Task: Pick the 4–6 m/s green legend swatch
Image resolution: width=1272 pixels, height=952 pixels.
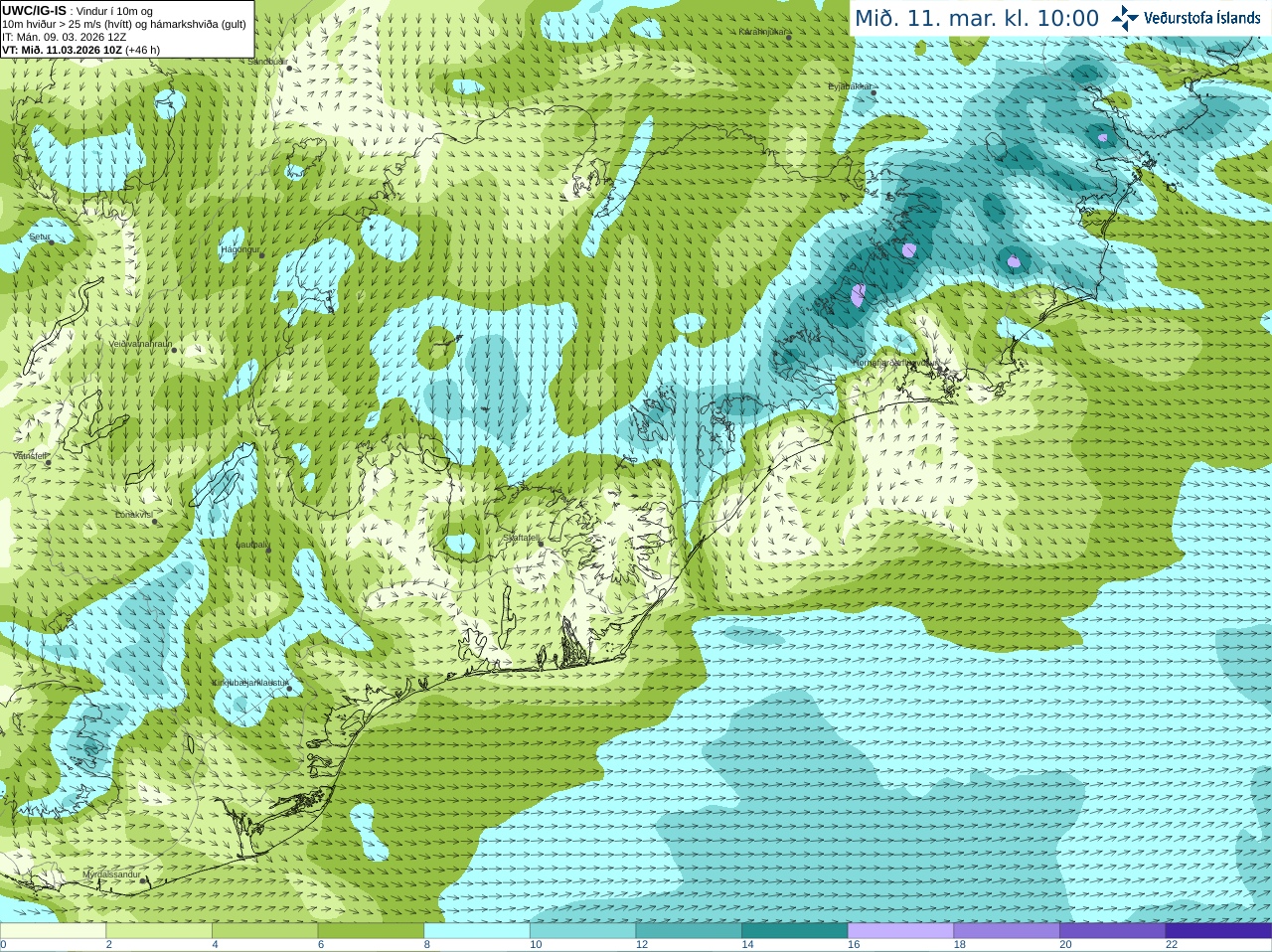Action: click(264, 931)
